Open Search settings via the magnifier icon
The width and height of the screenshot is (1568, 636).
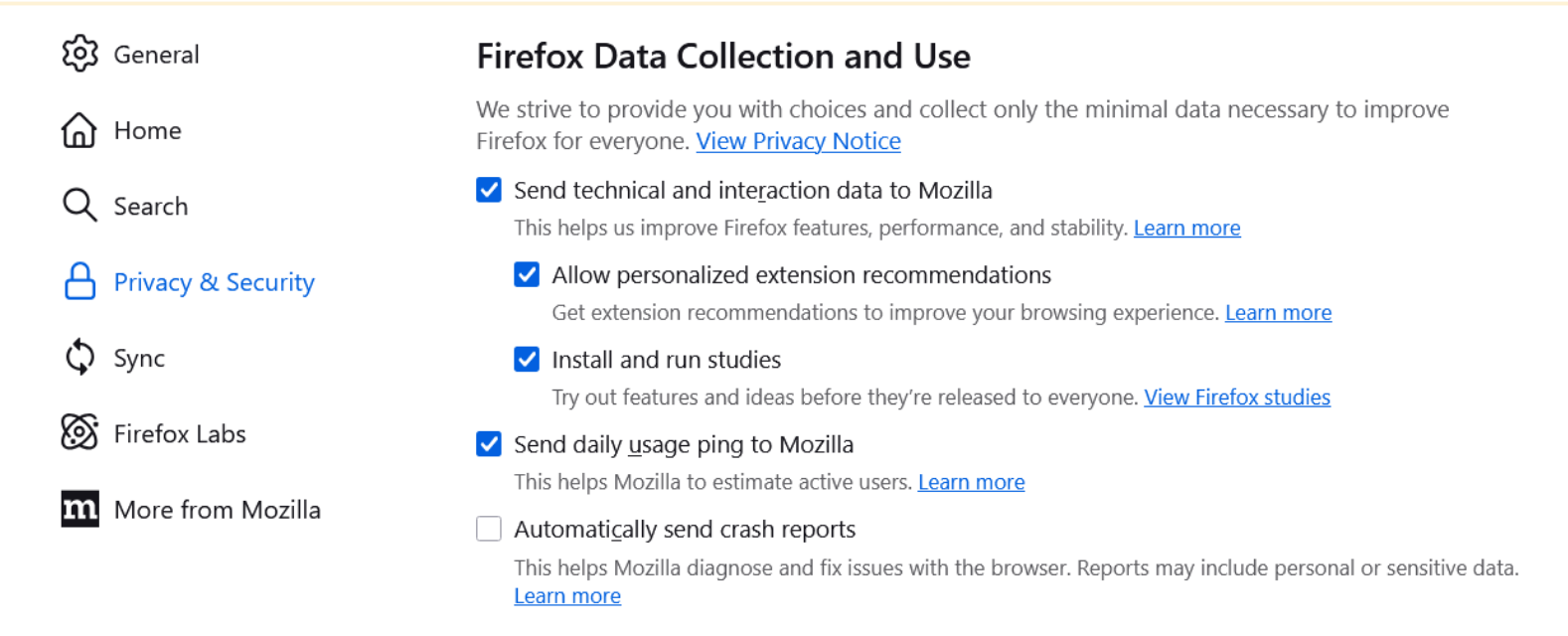(x=79, y=206)
